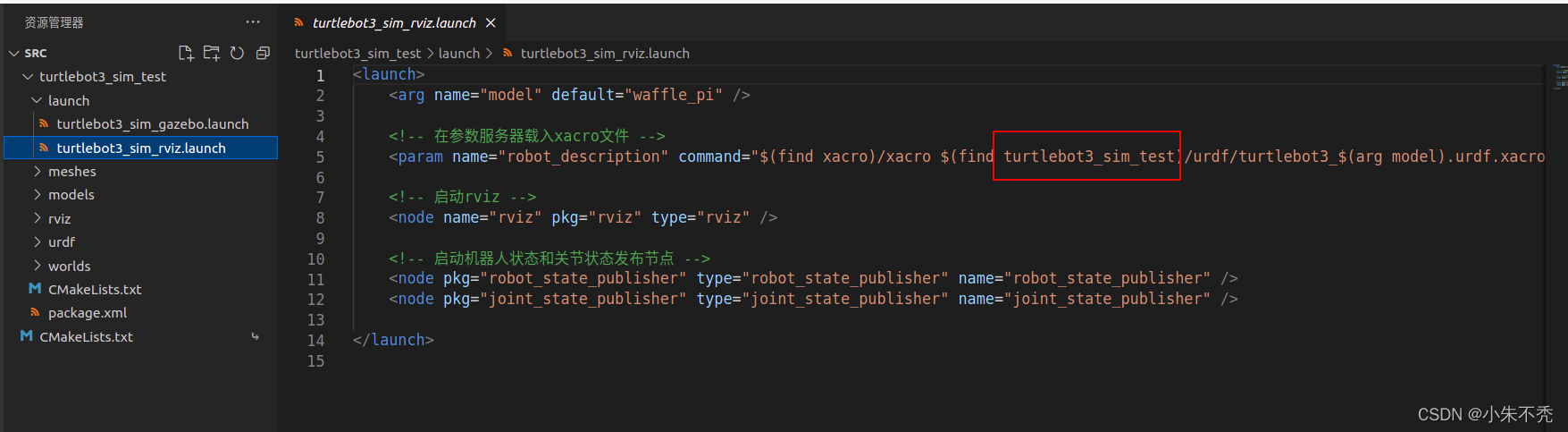Open turtlebot3_sim_gazebo.launch file

(141, 123)
